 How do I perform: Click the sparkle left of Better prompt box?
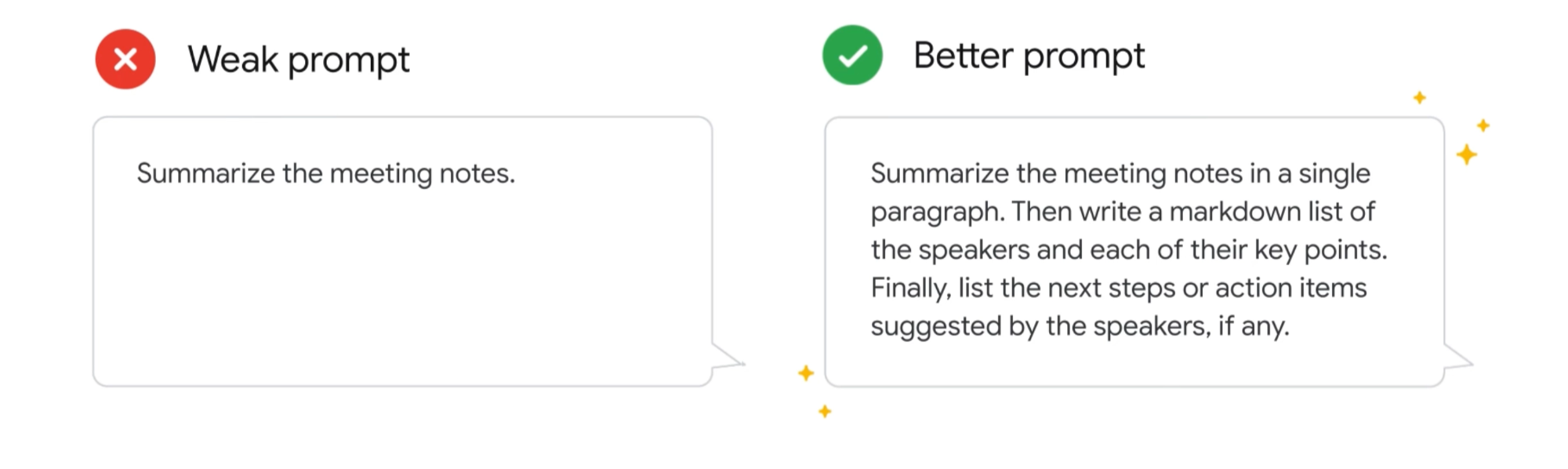pyautogui.click(x=805, y=373)
